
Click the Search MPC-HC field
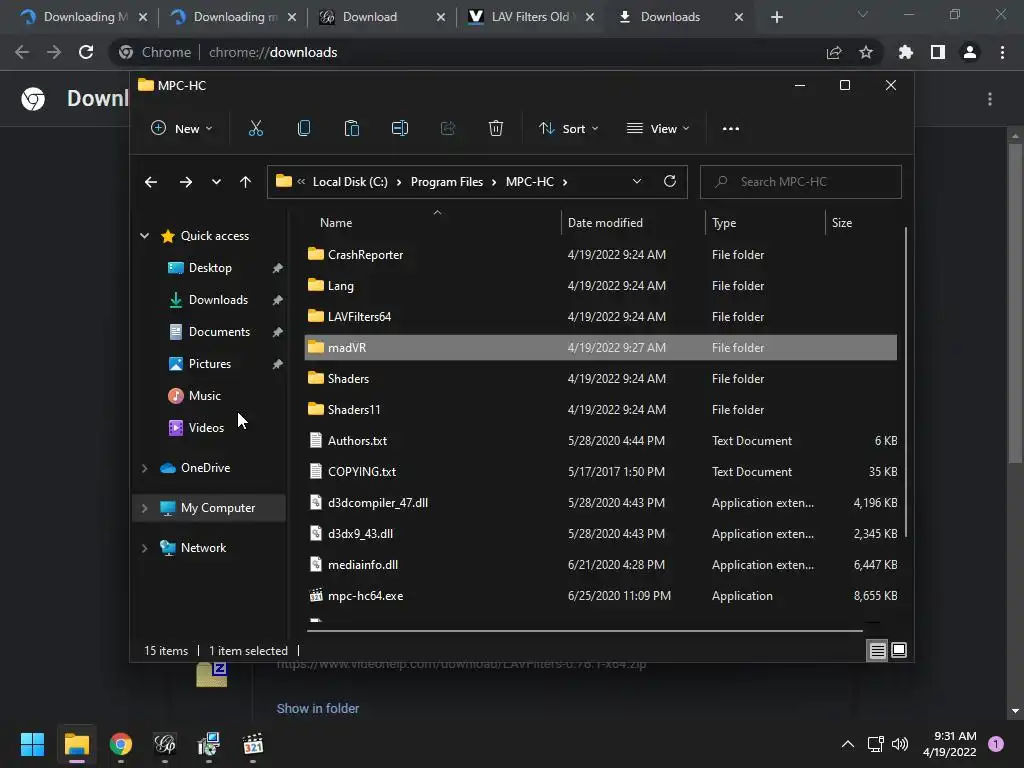pos(801,182)
